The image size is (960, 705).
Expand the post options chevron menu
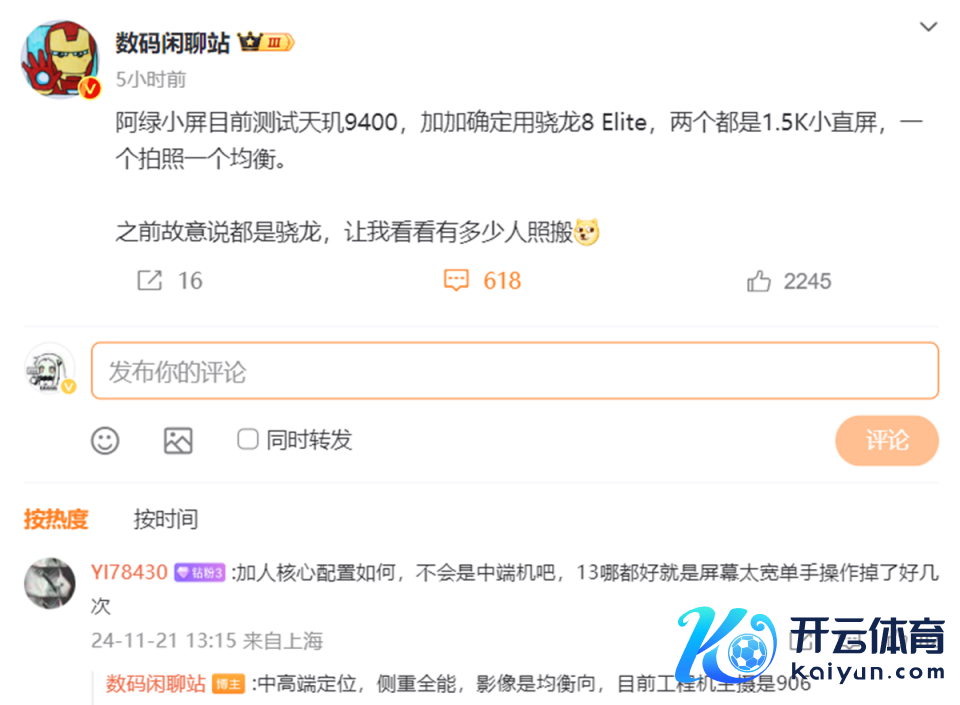pos(928,27)
